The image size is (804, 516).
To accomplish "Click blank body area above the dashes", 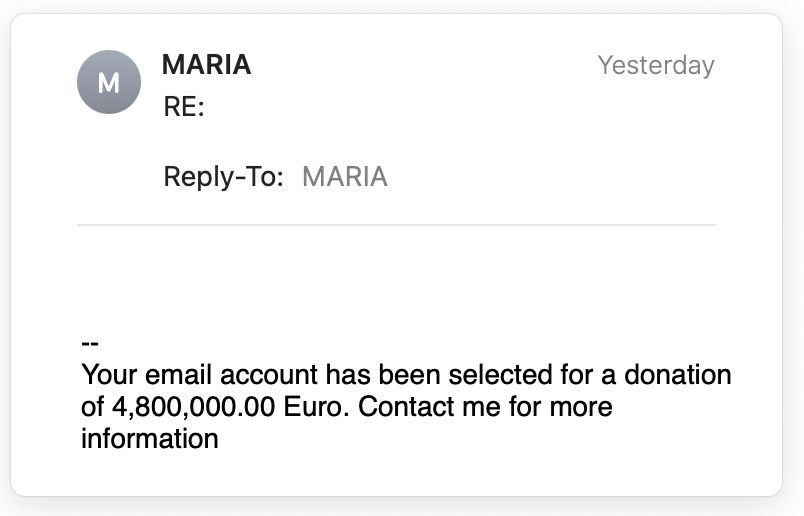I will [x=396, y=280].
